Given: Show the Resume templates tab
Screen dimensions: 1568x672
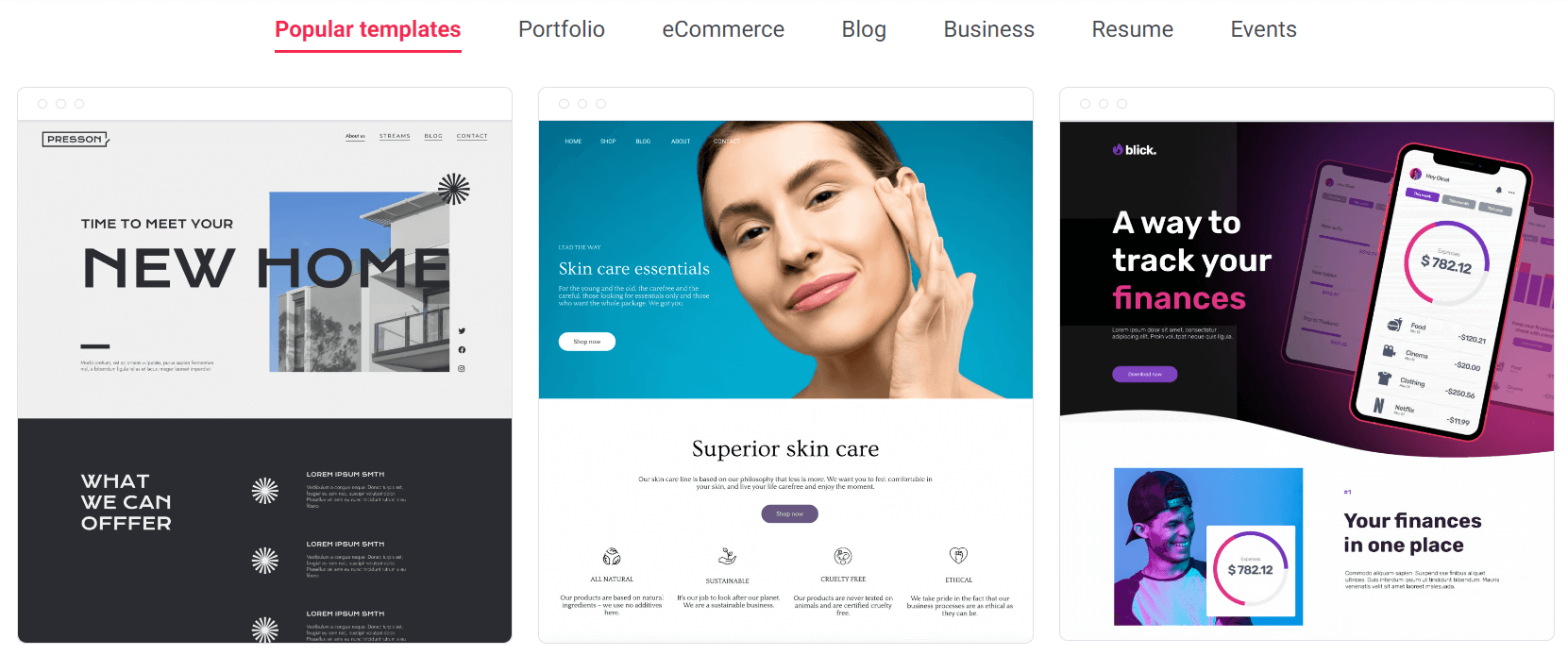Looking at the screenshot, I should click(1132, 29).
